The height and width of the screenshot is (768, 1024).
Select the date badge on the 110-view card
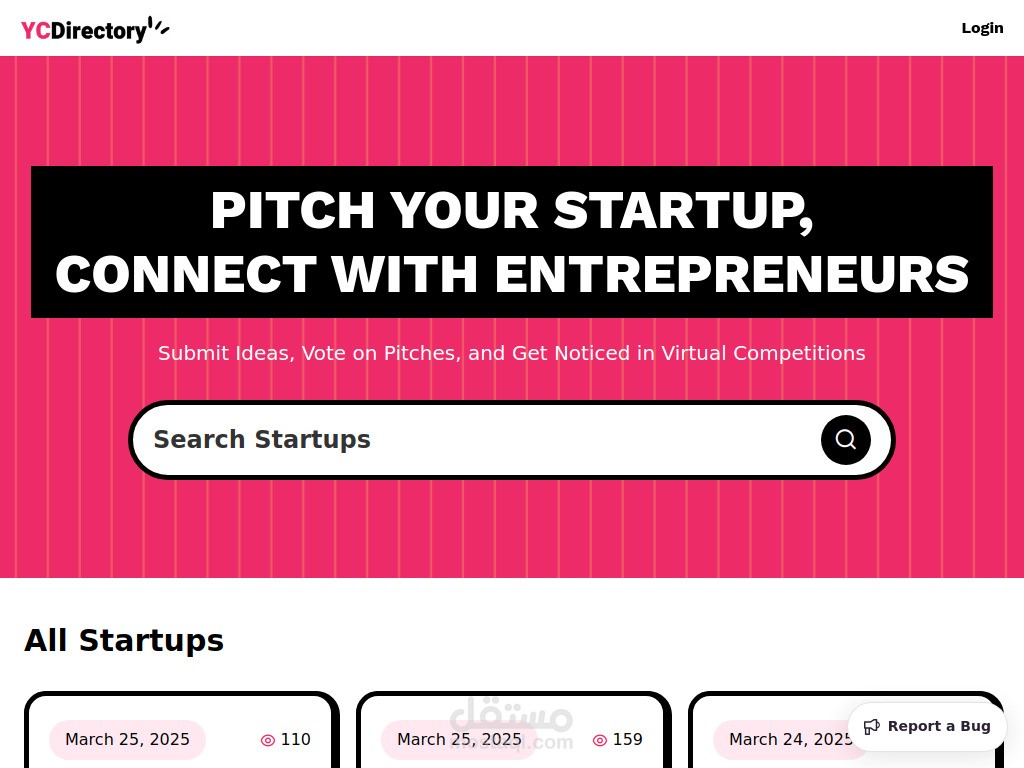pos(127,740)
